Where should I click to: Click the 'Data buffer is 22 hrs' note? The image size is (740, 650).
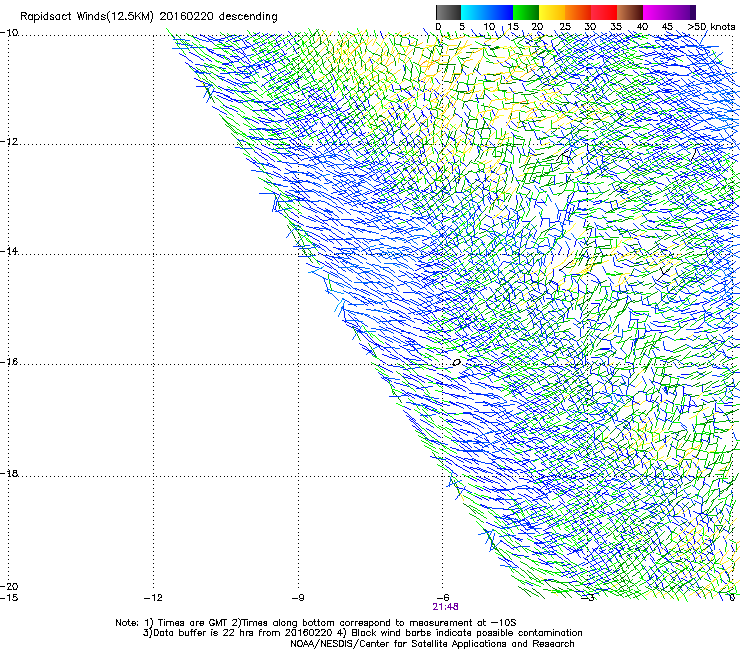362,633
